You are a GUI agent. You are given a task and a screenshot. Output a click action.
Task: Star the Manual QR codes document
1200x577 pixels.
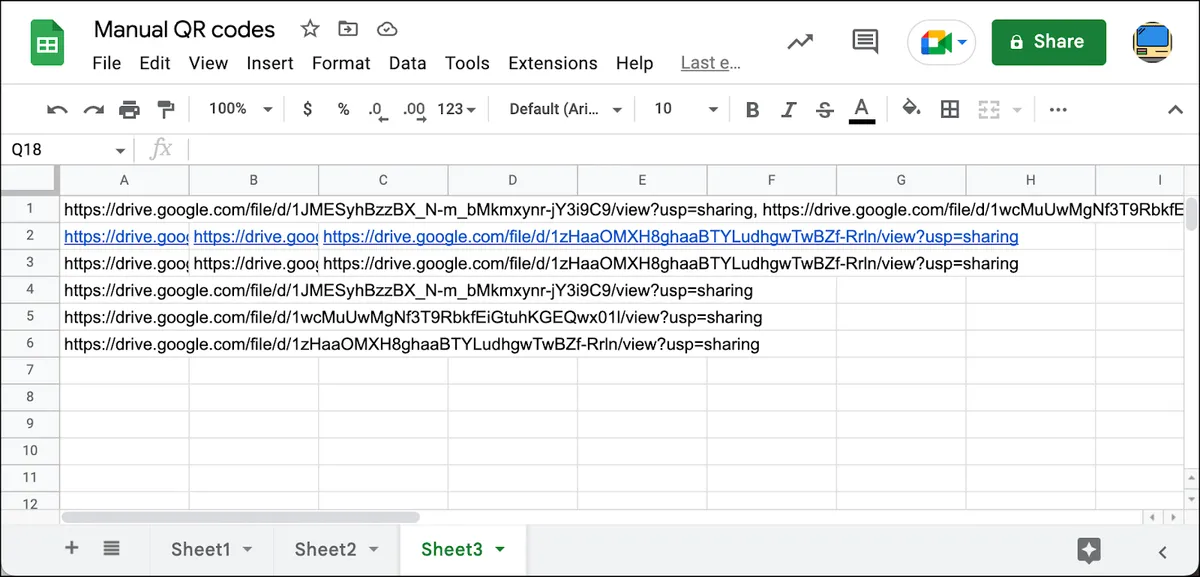coord(310,28)
